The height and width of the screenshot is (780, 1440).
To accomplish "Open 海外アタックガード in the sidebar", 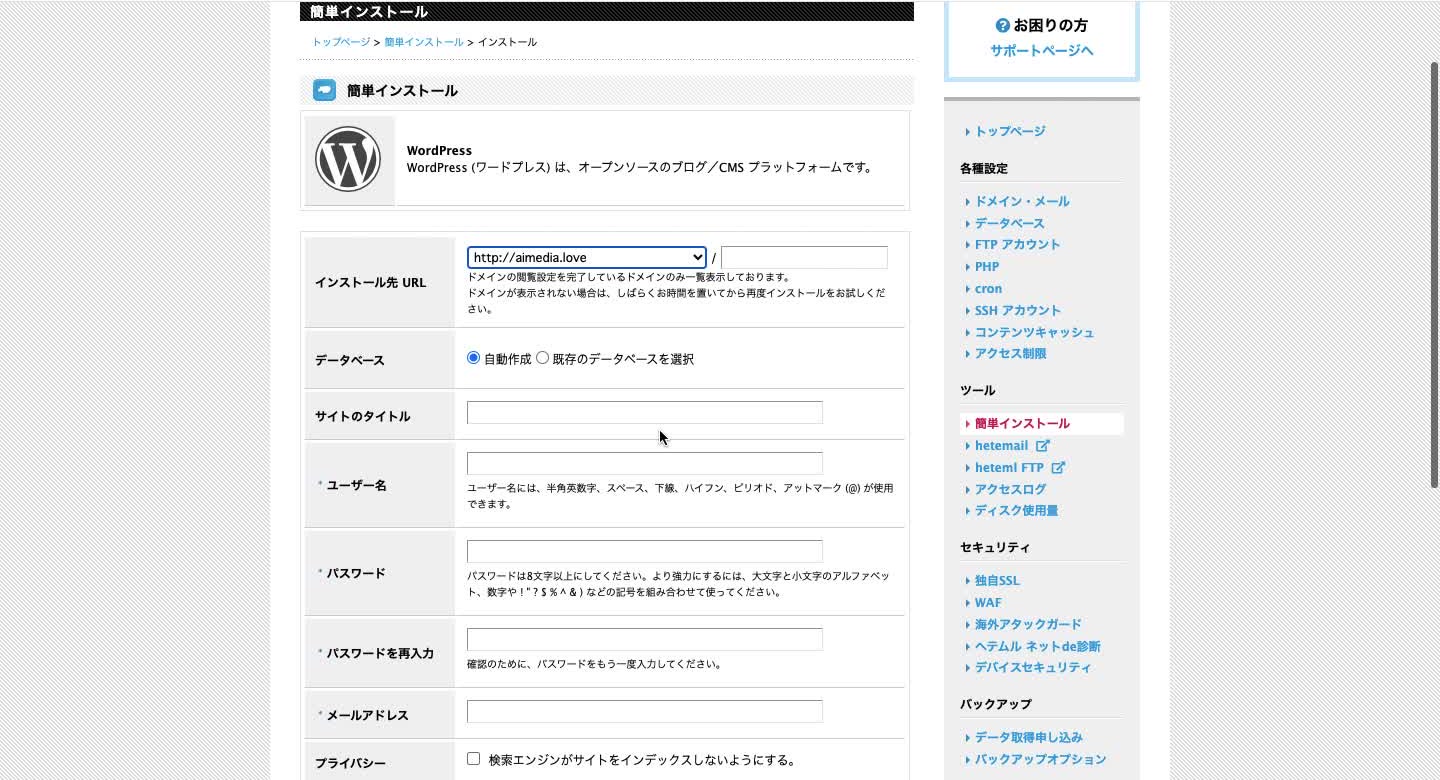I will [x=1028, y=624].
